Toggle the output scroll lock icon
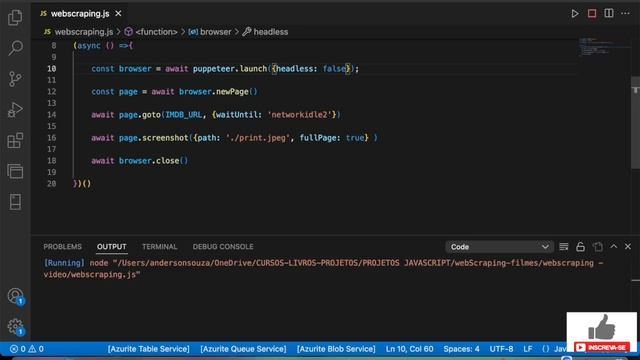 pyautogui.click(x=580, y=247)
